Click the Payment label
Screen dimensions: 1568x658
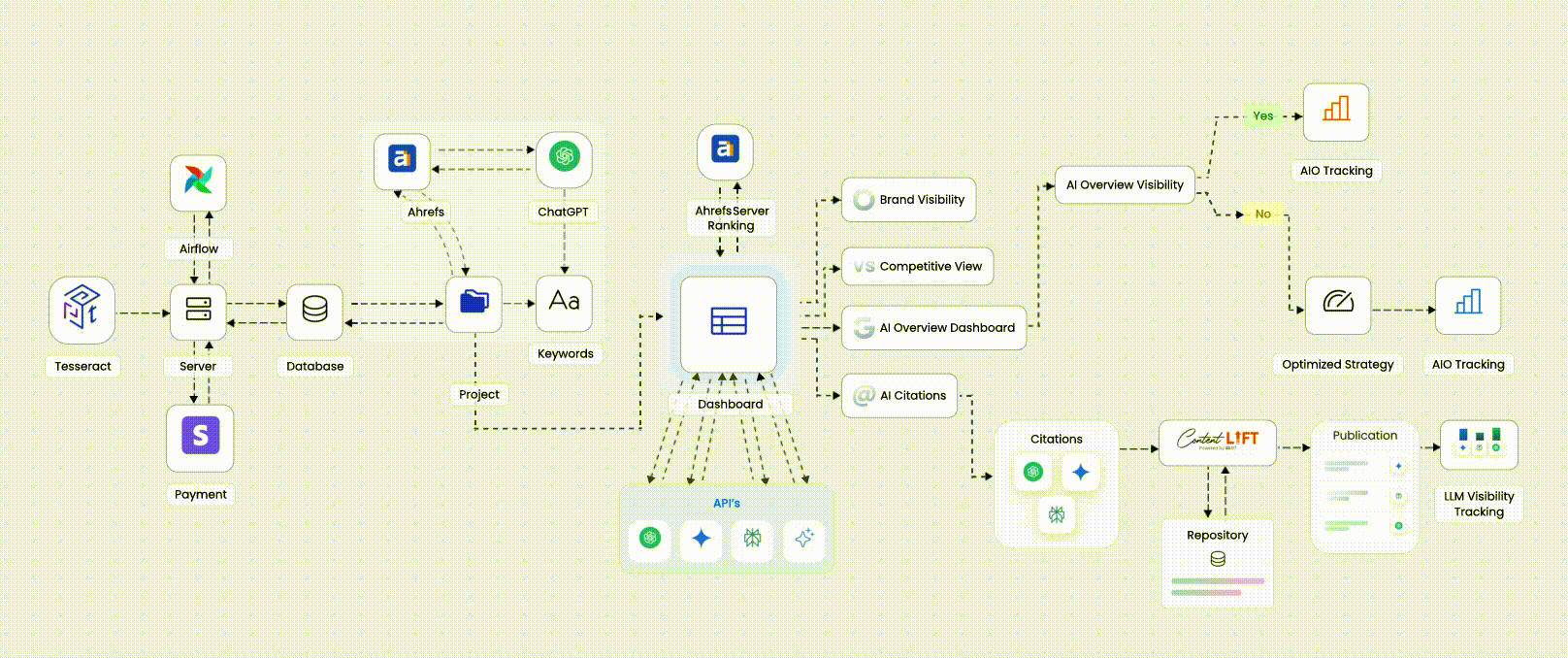(200, 494)
